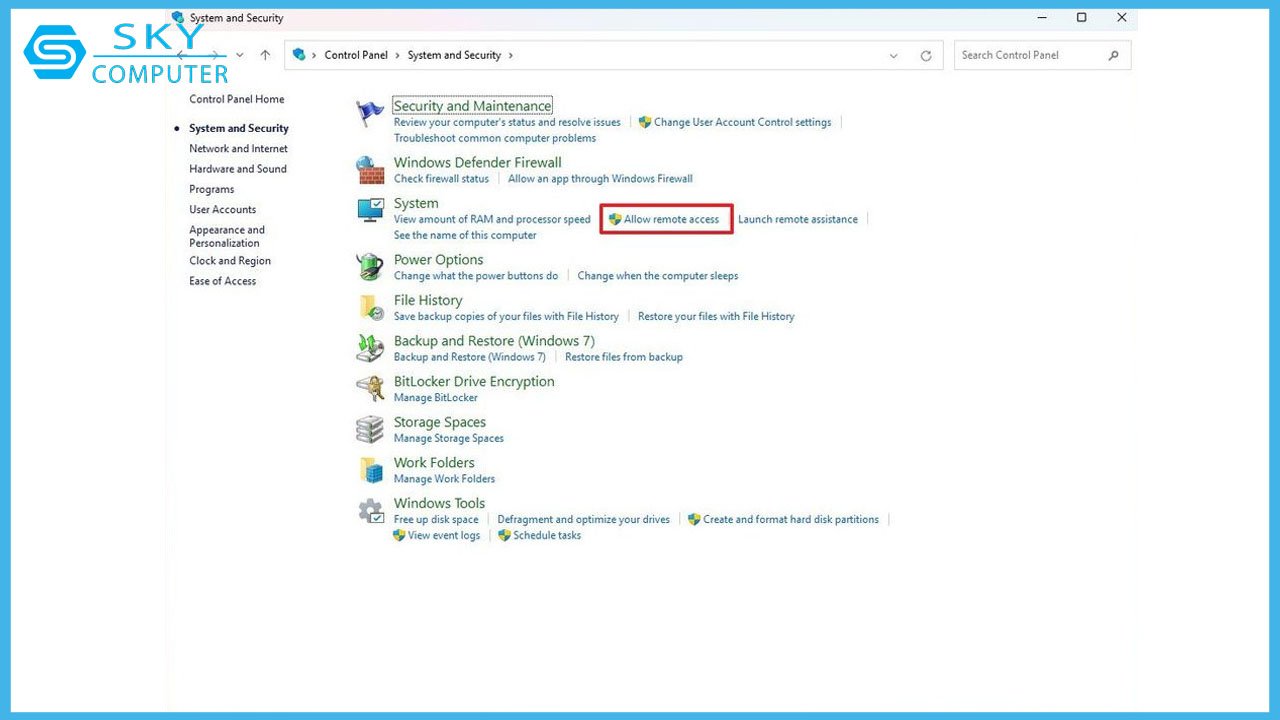Open Windows Tools heading
Viewport: 1280px width, 720px height.
pyautogui.click(x=439, y=503)
